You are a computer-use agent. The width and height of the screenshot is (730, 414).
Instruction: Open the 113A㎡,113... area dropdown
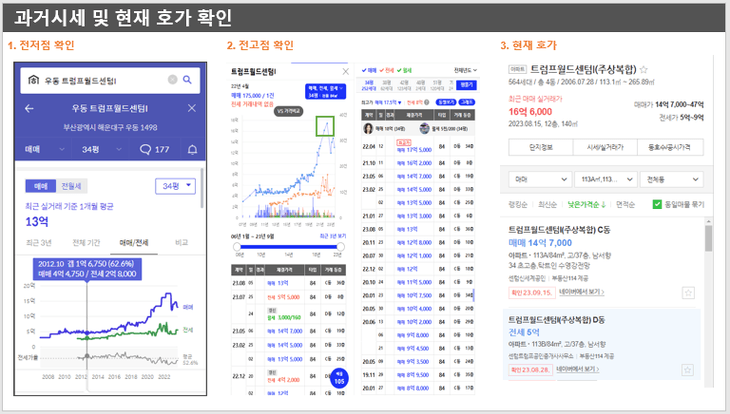606,179
